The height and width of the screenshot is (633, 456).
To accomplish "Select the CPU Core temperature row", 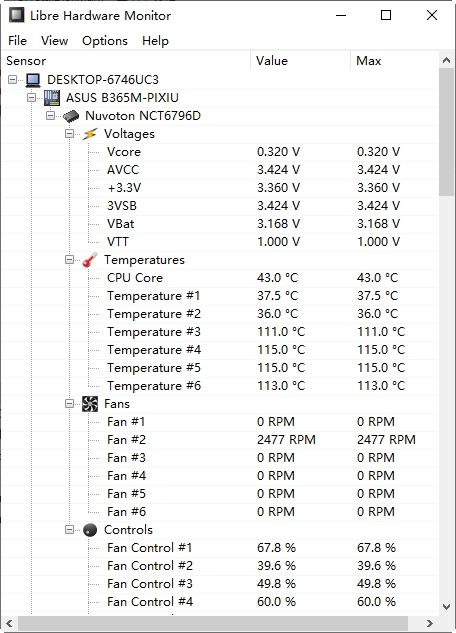I will pos(221,278).
